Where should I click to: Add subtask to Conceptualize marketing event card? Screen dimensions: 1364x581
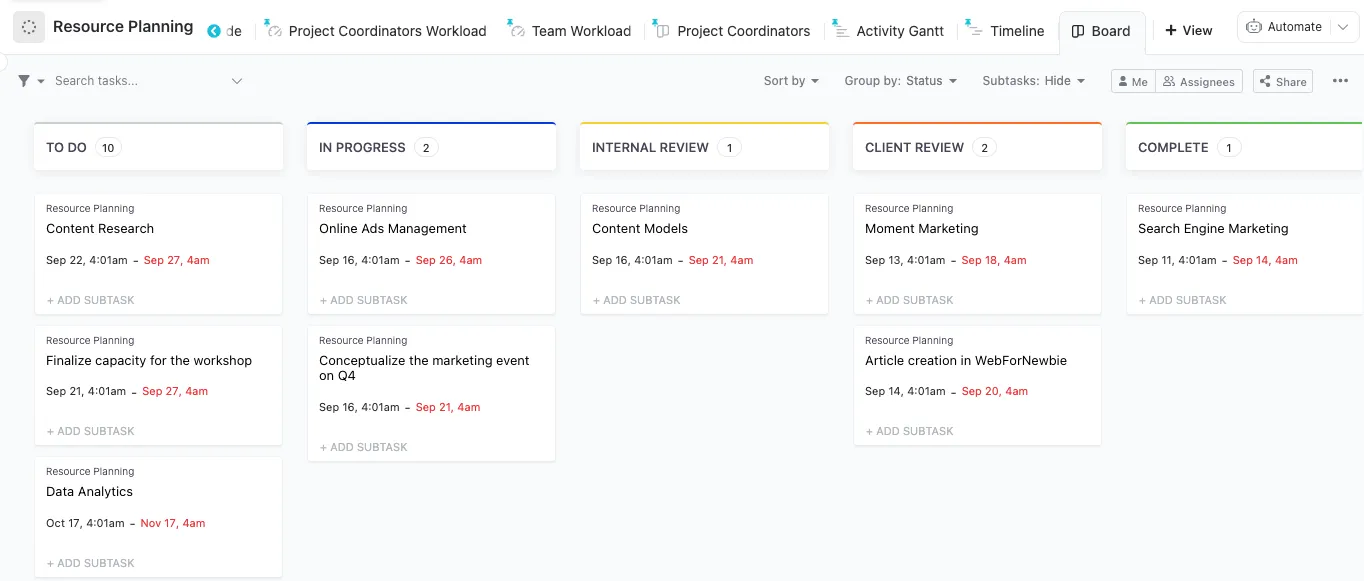[x=363, y=447]
